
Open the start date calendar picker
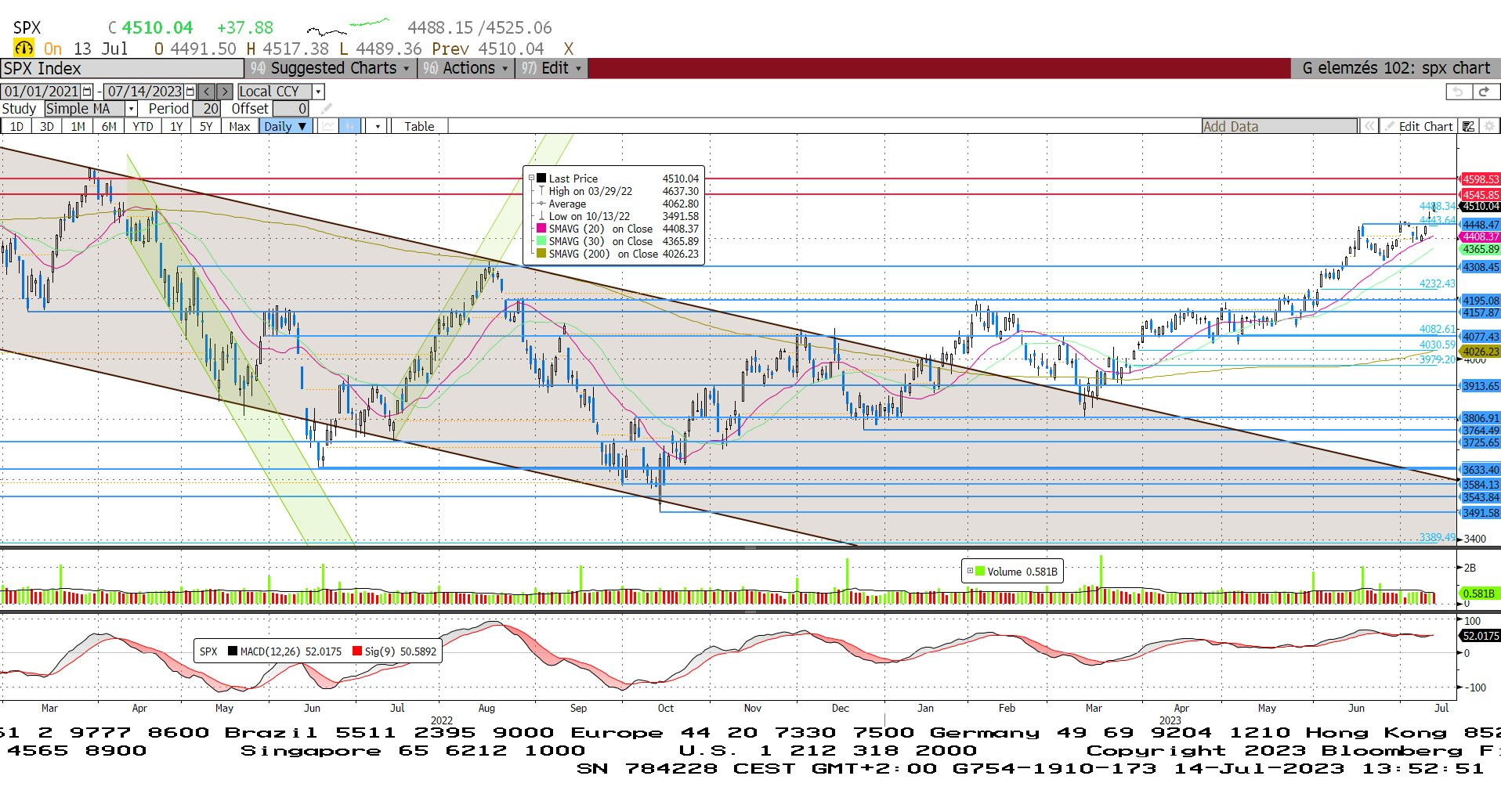[x=87, y=92]
